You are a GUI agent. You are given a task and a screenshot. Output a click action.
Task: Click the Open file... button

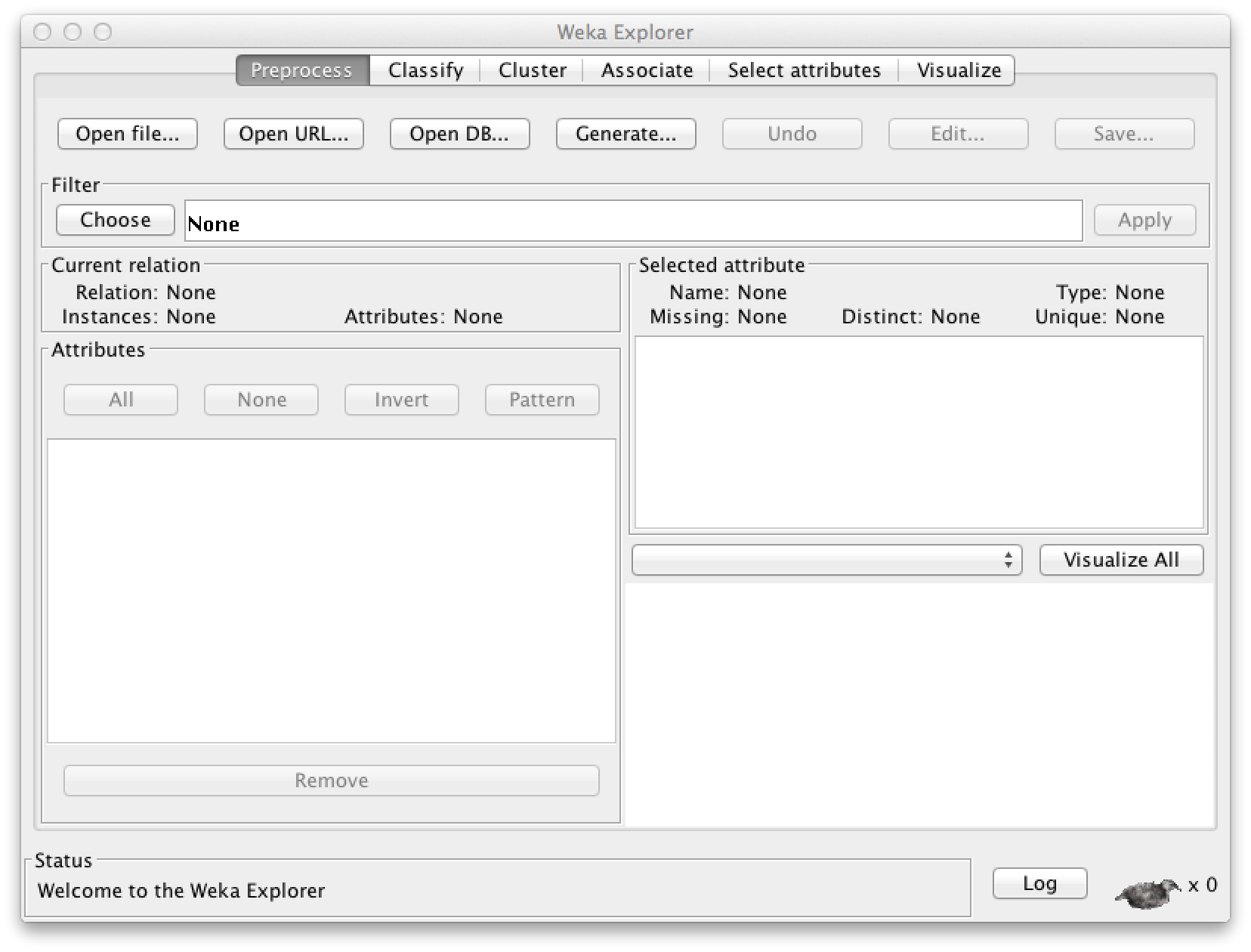pos(128,134)
